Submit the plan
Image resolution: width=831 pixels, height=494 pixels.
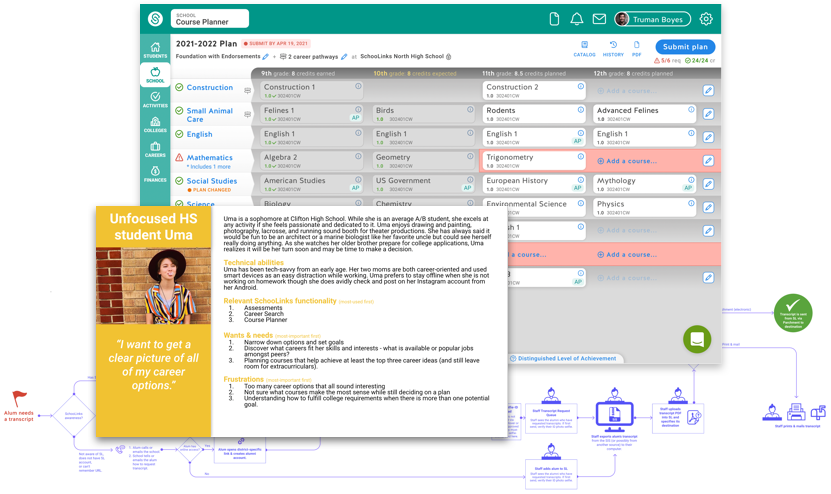[685, 47]
